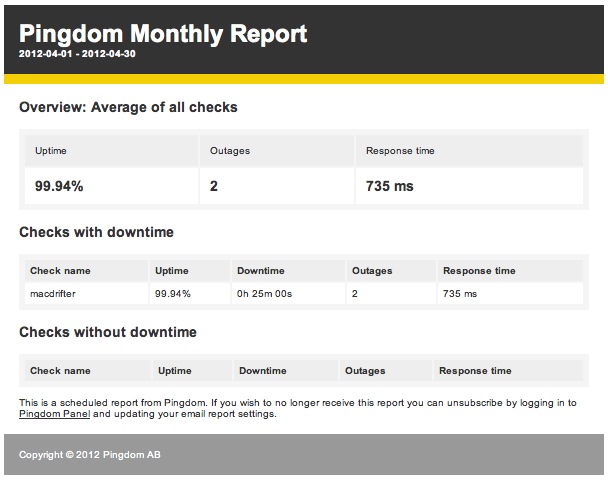Click Downtime header in Checks with downtime table

(261, 271)
